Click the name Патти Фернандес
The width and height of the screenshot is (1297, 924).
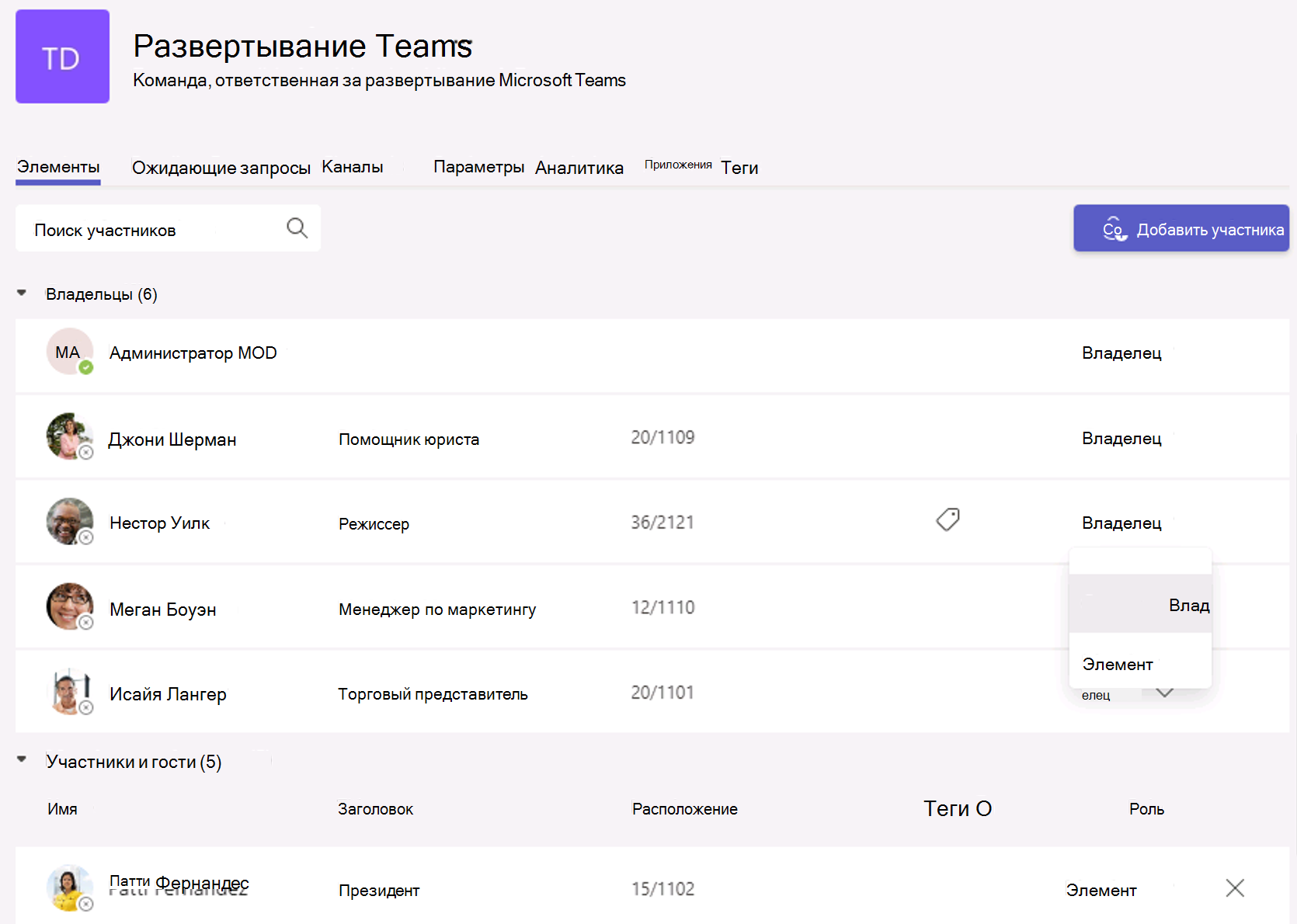pos(179,884)
